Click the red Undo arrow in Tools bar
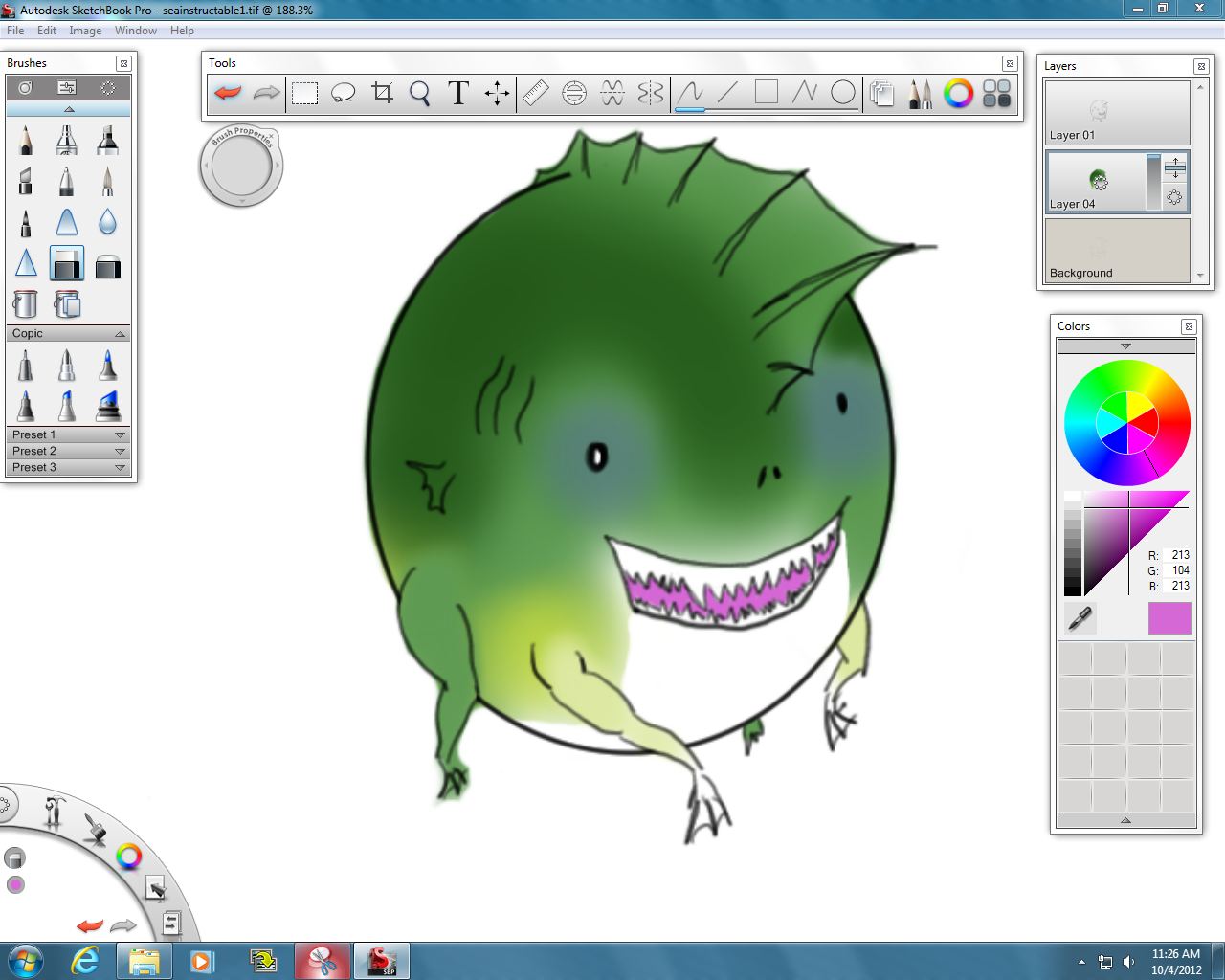This screenshot has width=1225, height=980. [x=228, y=93]
